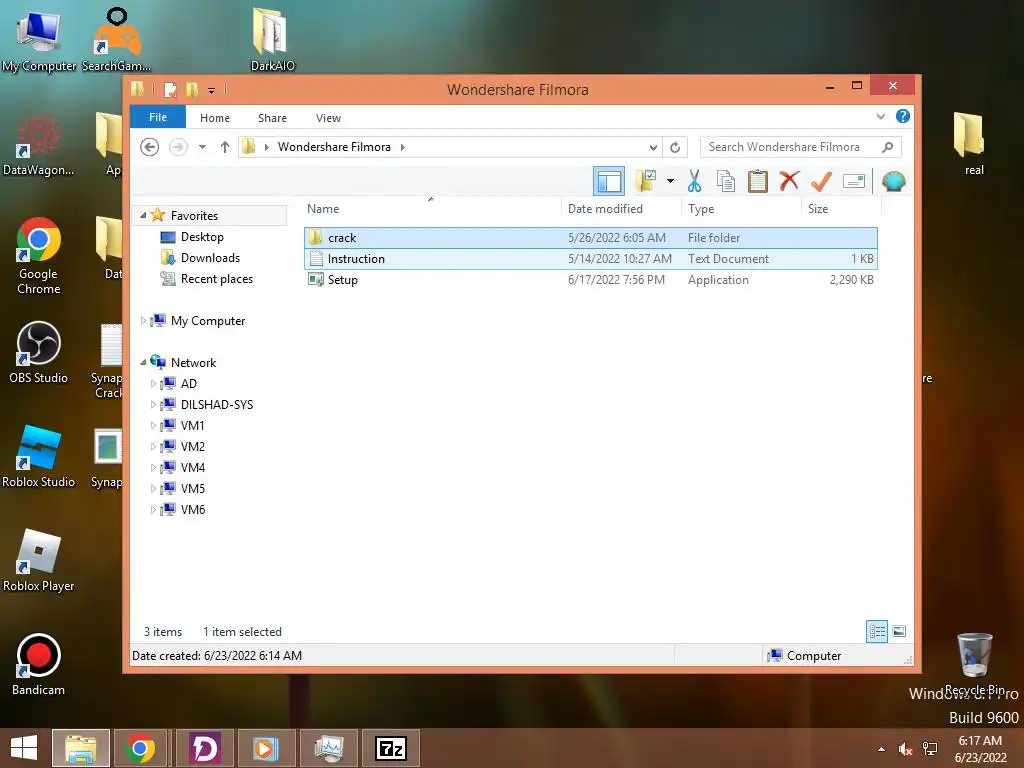1024x768 pixels.
Task: Select VM4 in the Network list
Action: [x=193, y=468]
